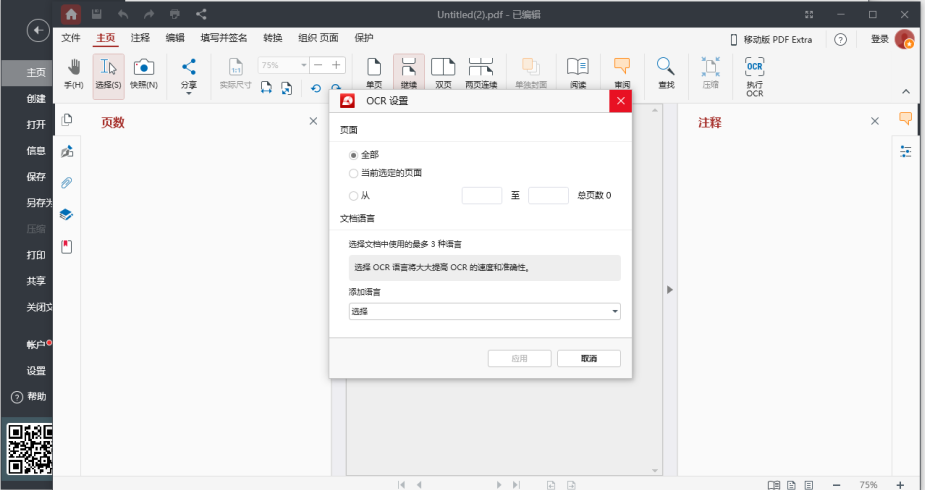This screenshot has width=925, height=490.
Task: Open the attachments paperclip panel
Action: [x=67, y=183]
